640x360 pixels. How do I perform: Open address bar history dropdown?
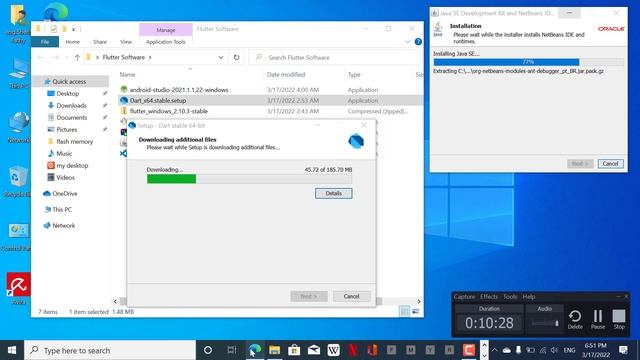coord(221,58)
